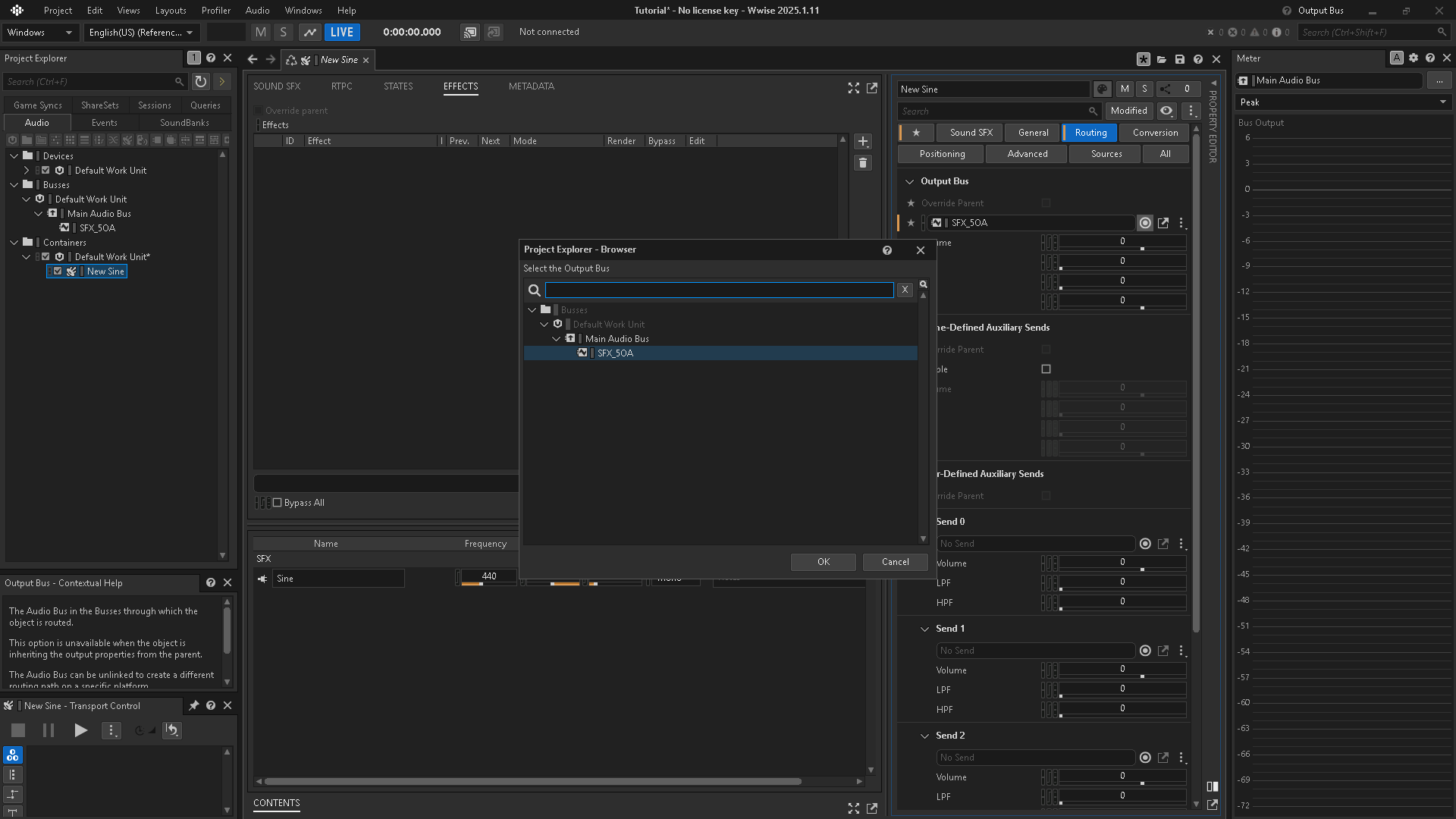Adjust the Send 0 Volume slider

point(1122,563)
